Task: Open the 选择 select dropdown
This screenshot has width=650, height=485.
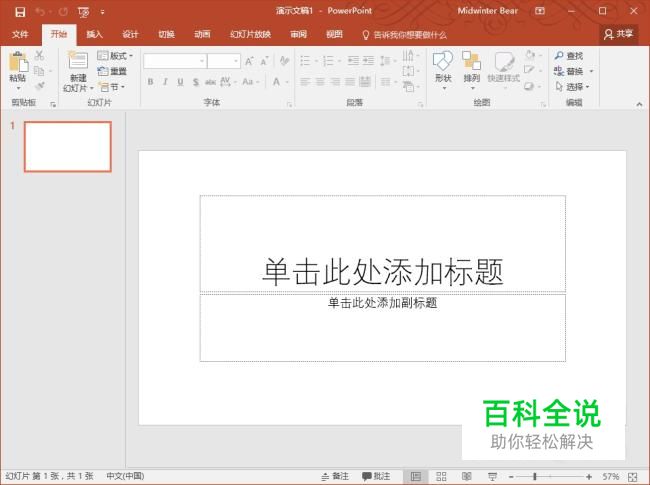Action: click(x=572, y=87)
